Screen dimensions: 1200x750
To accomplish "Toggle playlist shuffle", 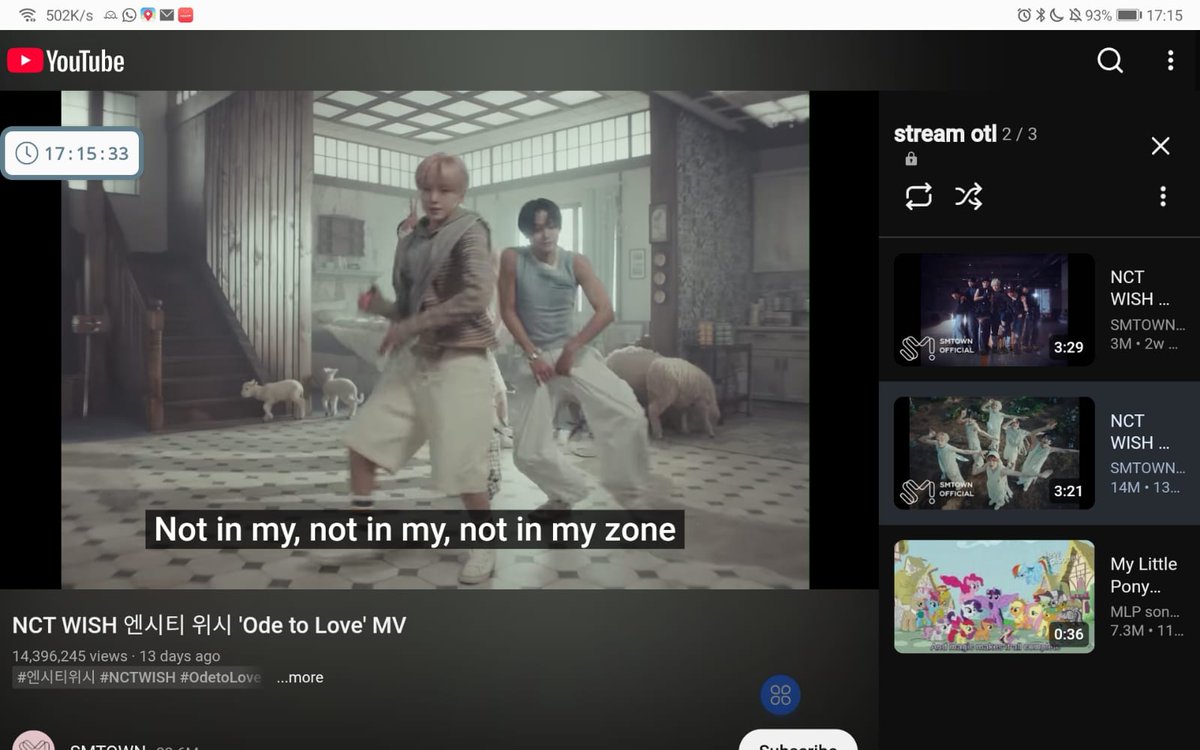I will coord(968,197).
